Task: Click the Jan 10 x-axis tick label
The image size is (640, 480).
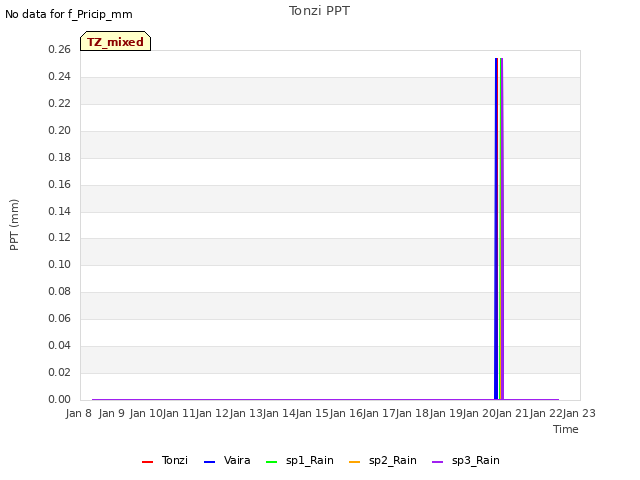Action: pos(146,413)
